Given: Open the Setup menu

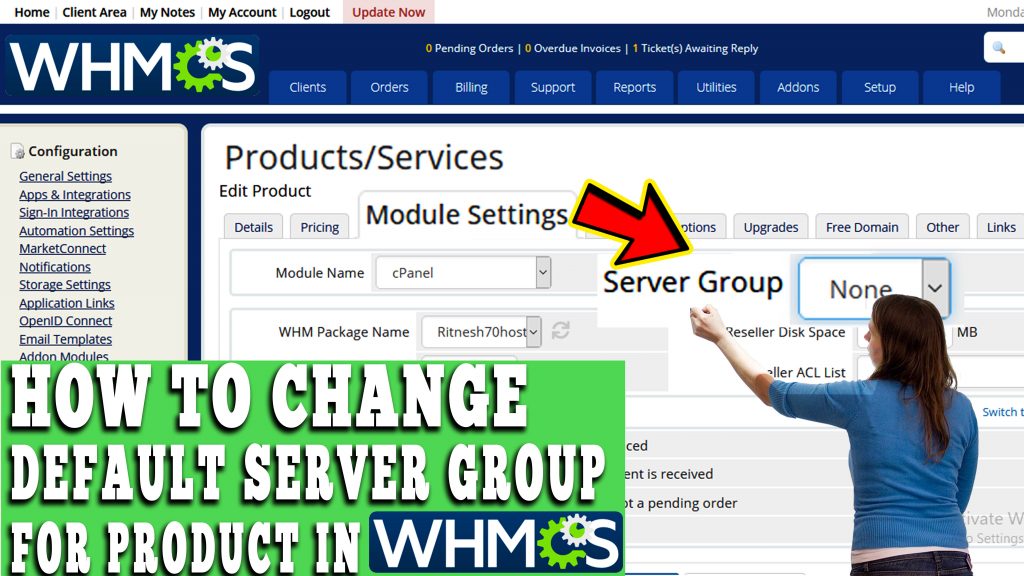Looking at the screenshot, I should tap(879, 87).
